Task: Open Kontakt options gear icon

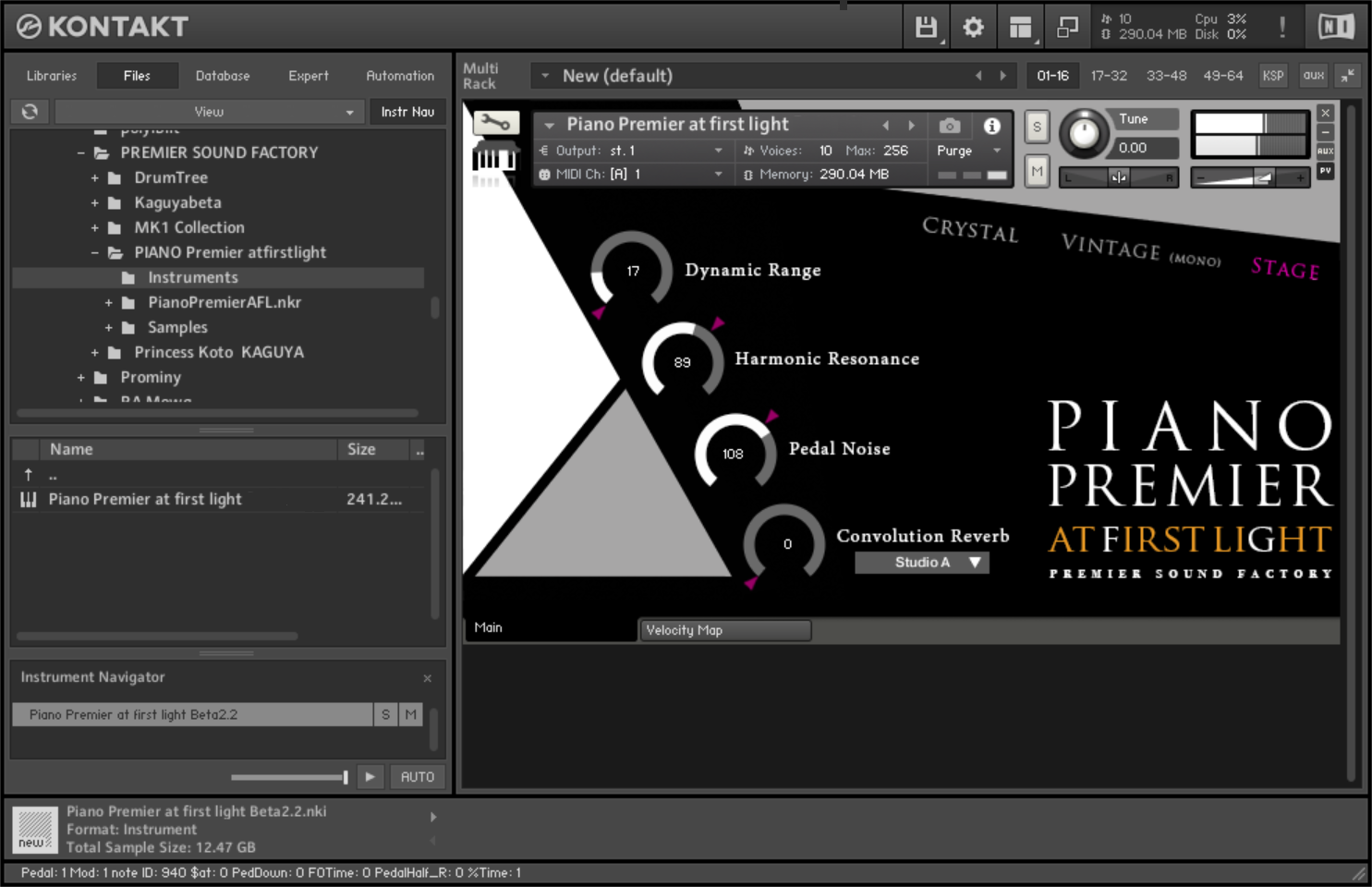Action: coord(973,27)
